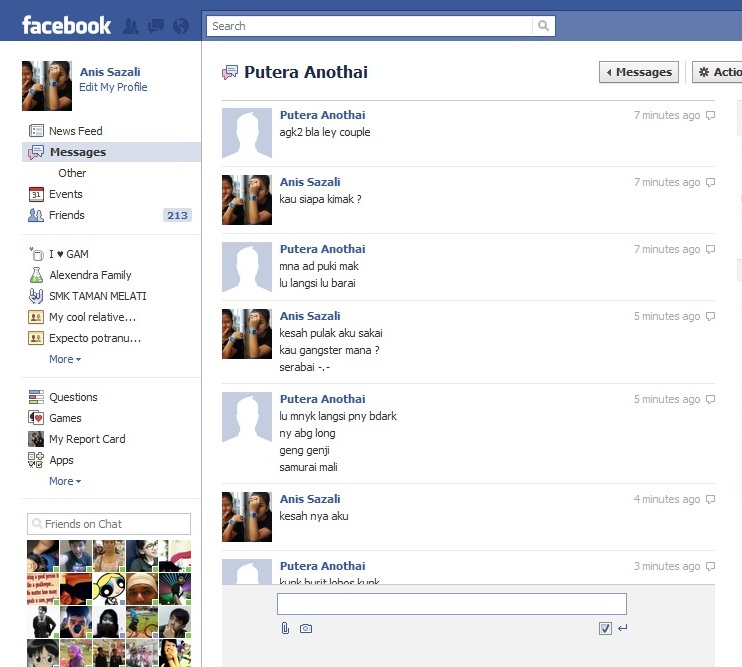Click reply icon on 'kau siapa kimak' message

710,183
